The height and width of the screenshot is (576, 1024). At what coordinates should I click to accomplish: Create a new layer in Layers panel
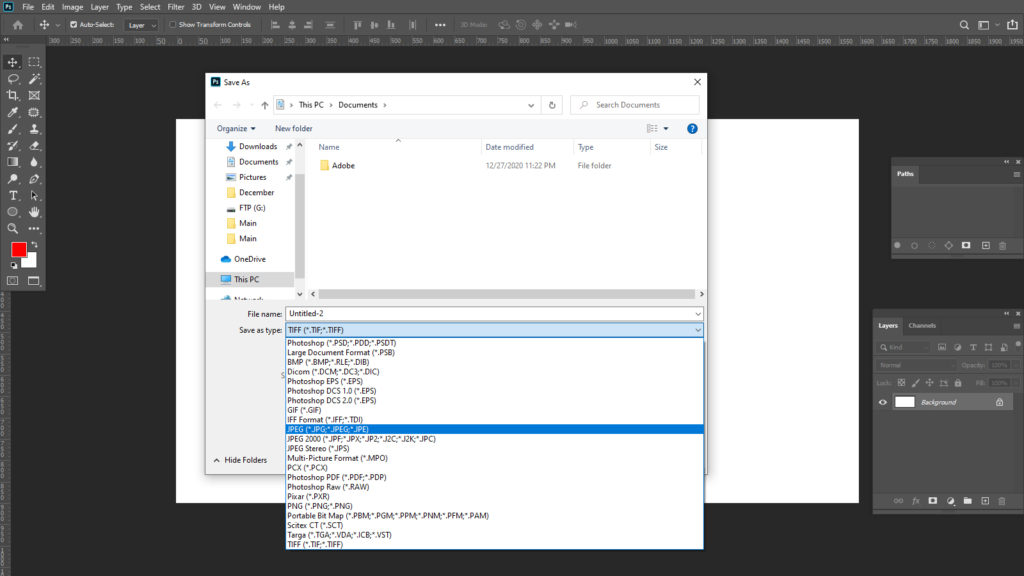[x=985, y=501]
